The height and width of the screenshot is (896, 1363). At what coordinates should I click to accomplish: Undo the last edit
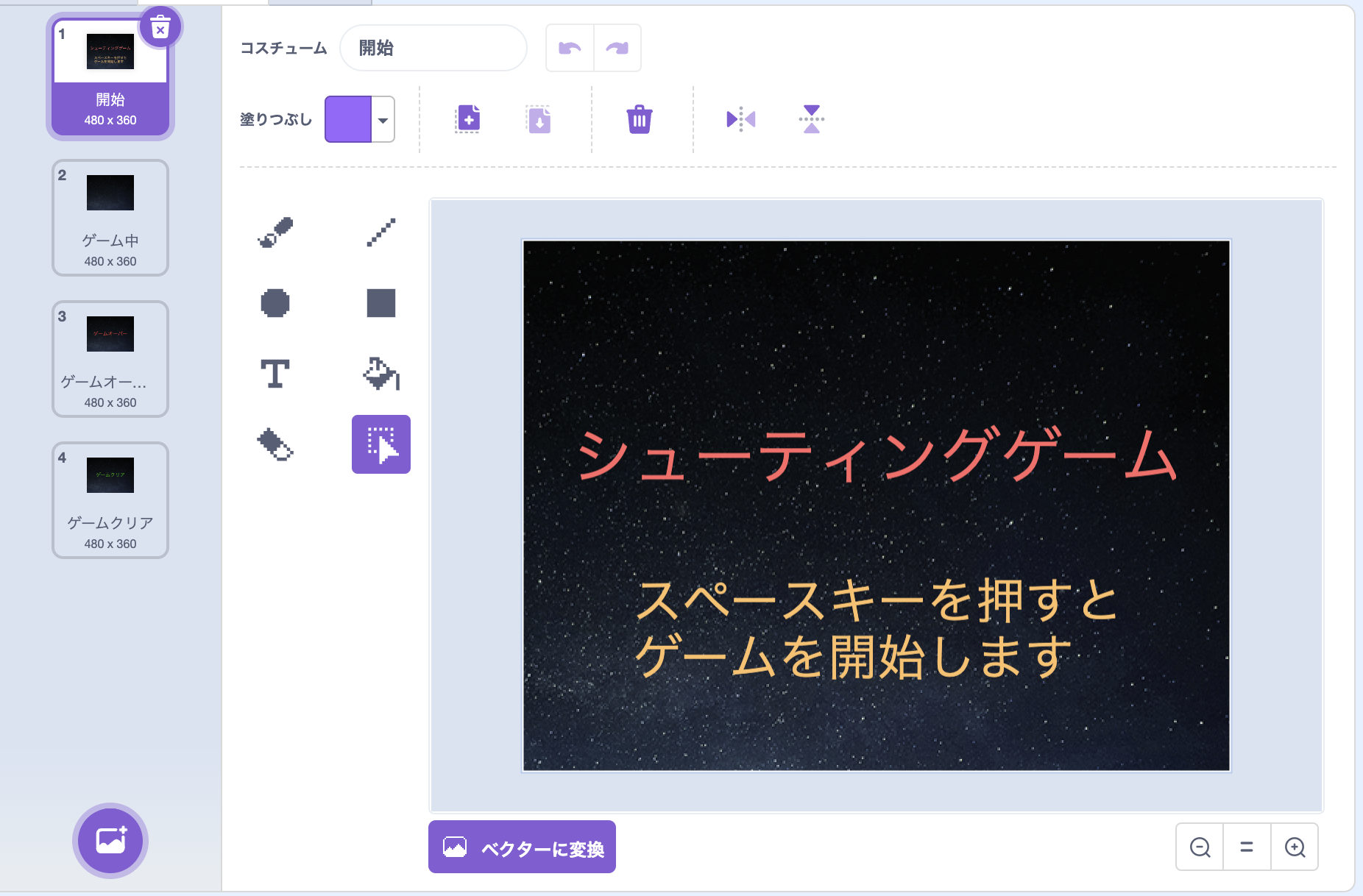pos(570,47)
